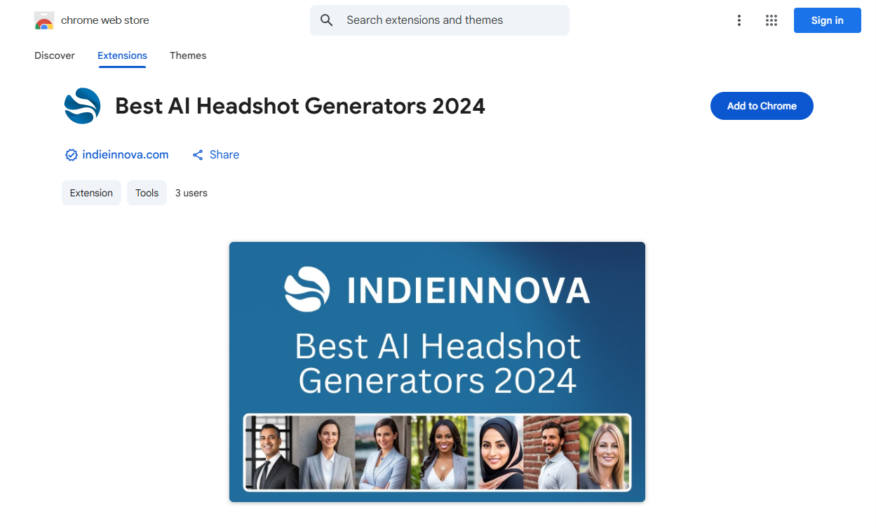
Task: Open the indieinnova.com publisher link
Action: pyautogui.click(x=125, y=155)
